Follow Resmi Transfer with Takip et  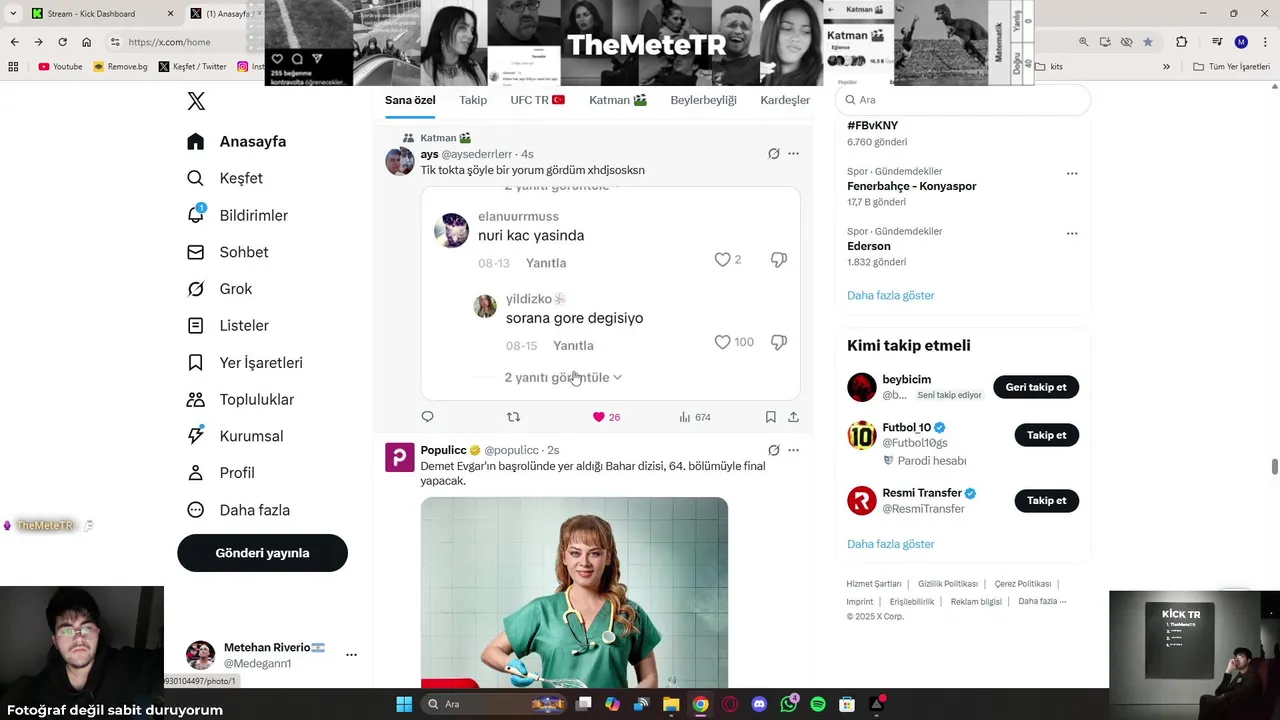[1047, 500]
